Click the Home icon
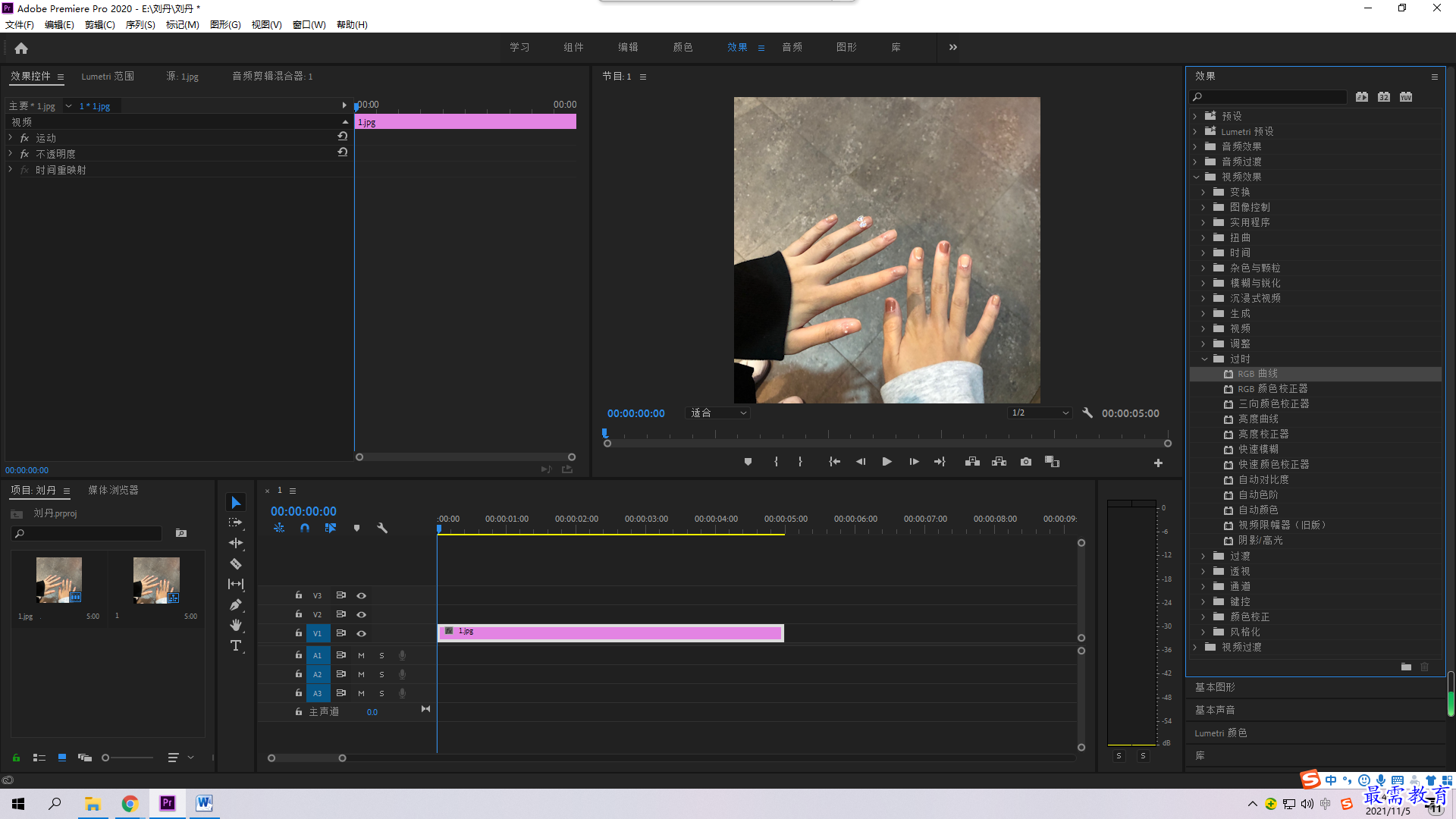 [21, 48]
